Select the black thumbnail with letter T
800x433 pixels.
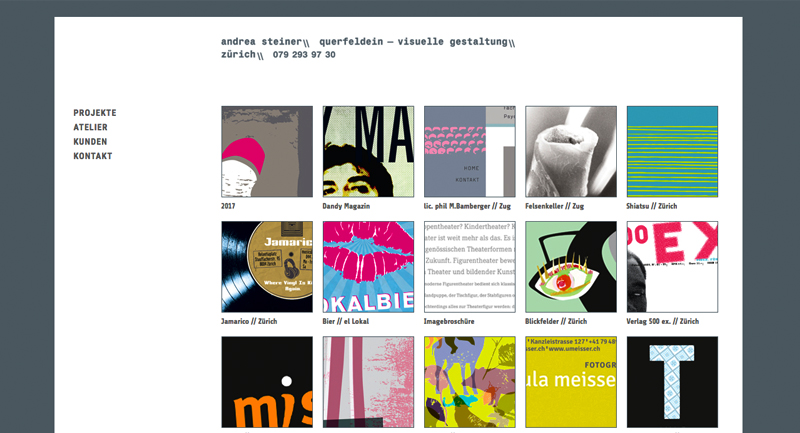(672, 382)
